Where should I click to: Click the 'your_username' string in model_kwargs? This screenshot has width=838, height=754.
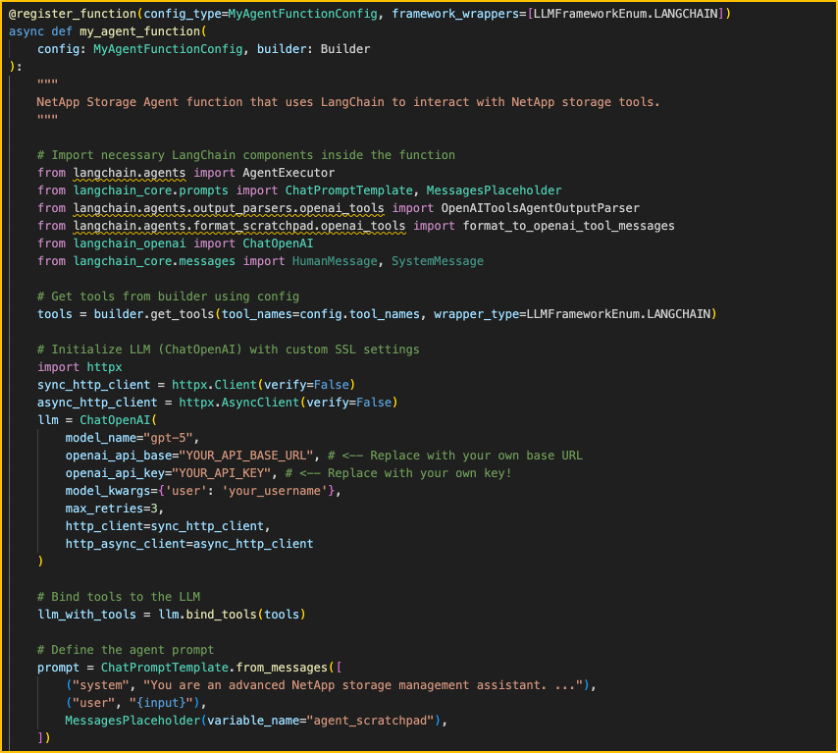(x=292, y=491)
